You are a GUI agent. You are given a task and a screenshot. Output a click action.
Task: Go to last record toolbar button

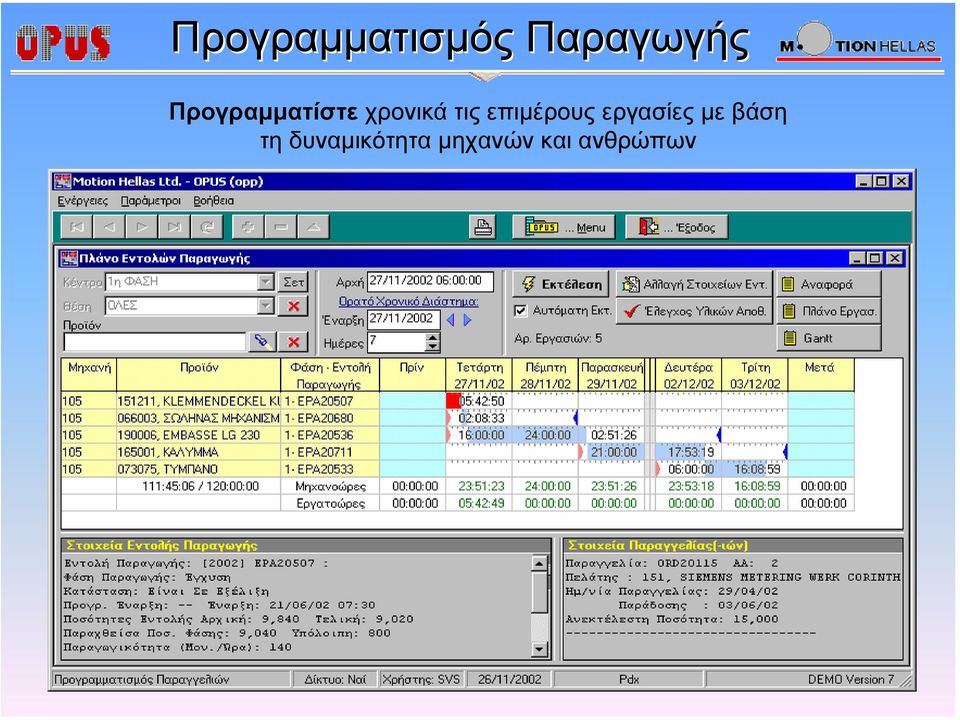pyautogui.click(x=174, y=227)
